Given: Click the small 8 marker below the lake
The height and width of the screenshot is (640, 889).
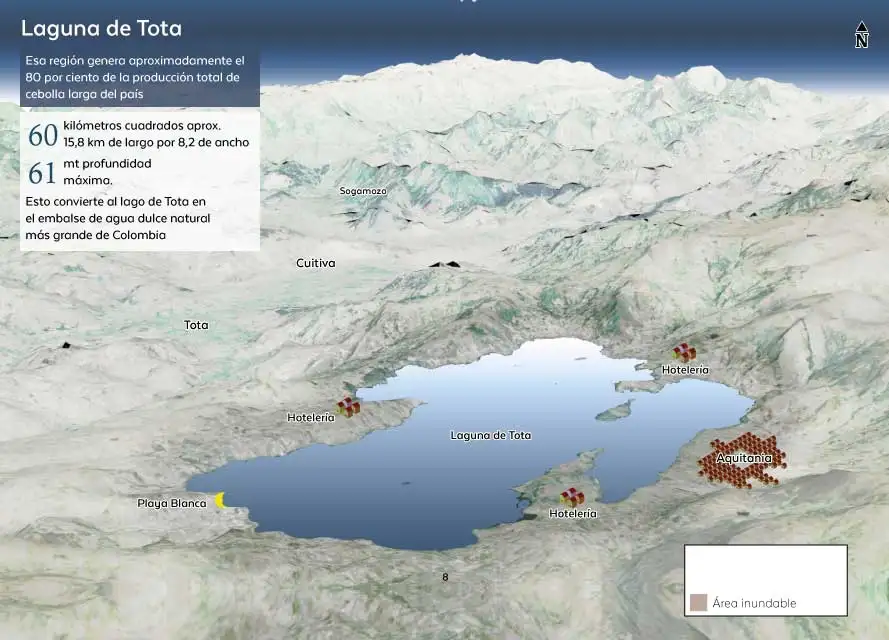Looking at the screenshot, I should click(x=446, y=577).
